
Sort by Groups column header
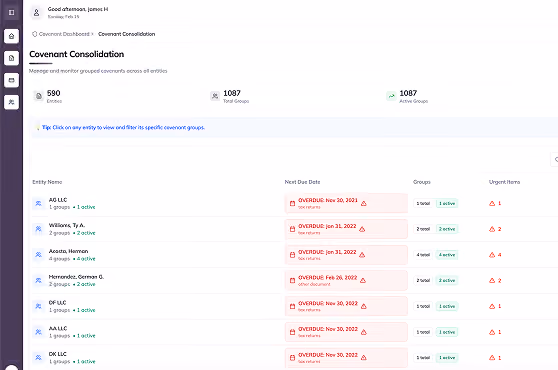tap(422, 182)
